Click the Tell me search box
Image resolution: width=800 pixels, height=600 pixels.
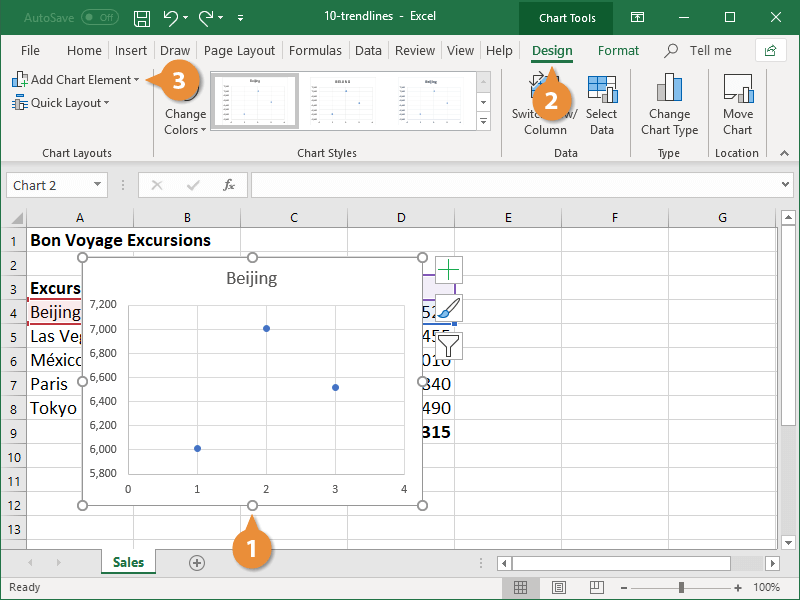coord(710,50)
